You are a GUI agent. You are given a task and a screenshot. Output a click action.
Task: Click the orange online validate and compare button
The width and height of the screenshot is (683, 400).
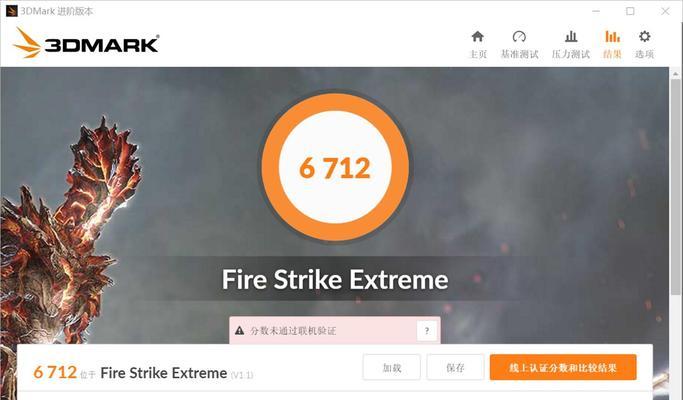coord(563,367)
